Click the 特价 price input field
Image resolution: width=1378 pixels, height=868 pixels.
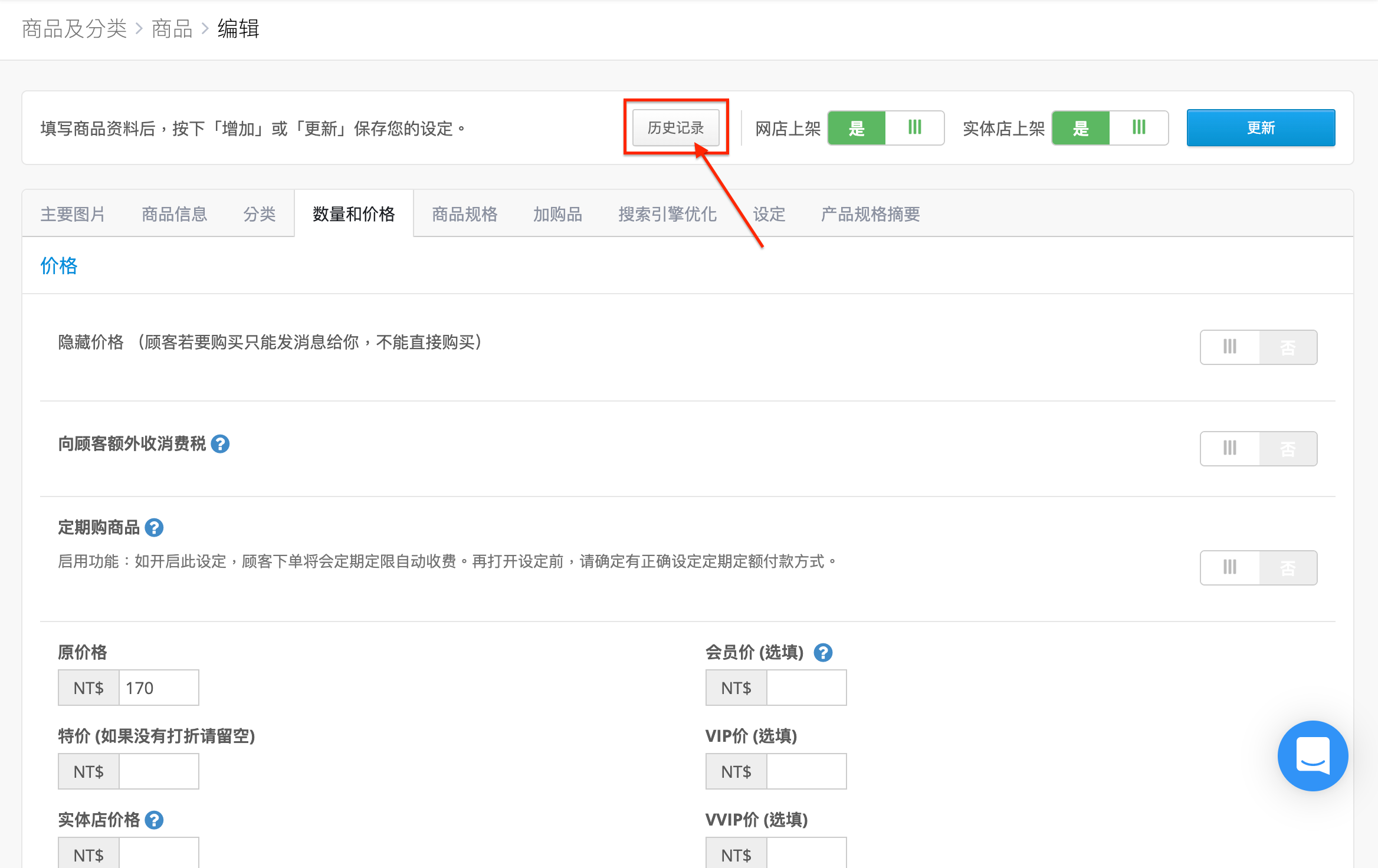[x=159, y=771]
